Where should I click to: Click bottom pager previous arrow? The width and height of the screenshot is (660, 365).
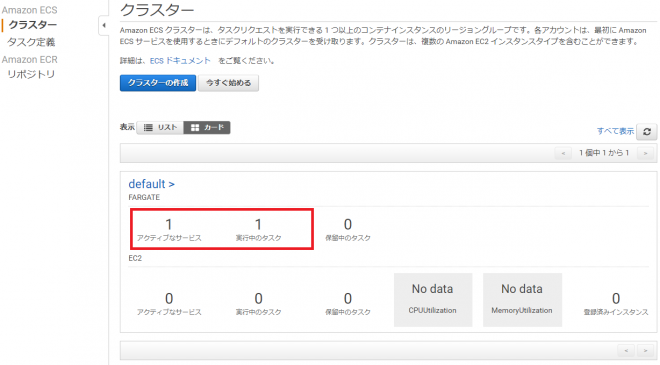coord(626,350)
